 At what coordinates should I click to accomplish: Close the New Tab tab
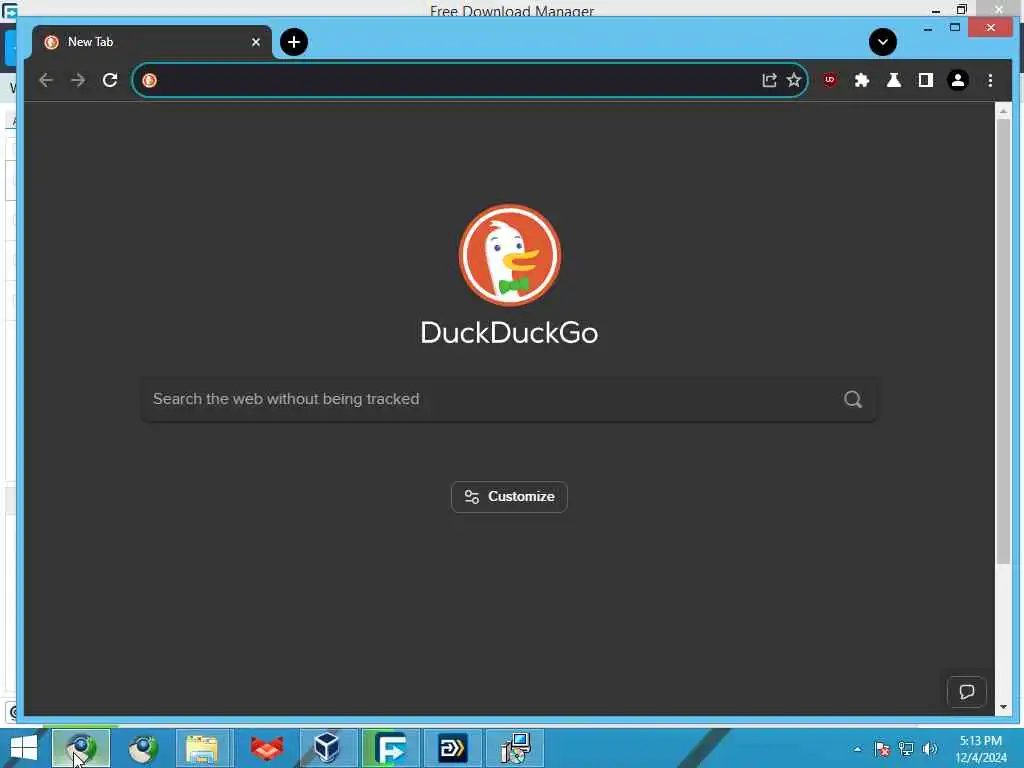click(256, 42)
